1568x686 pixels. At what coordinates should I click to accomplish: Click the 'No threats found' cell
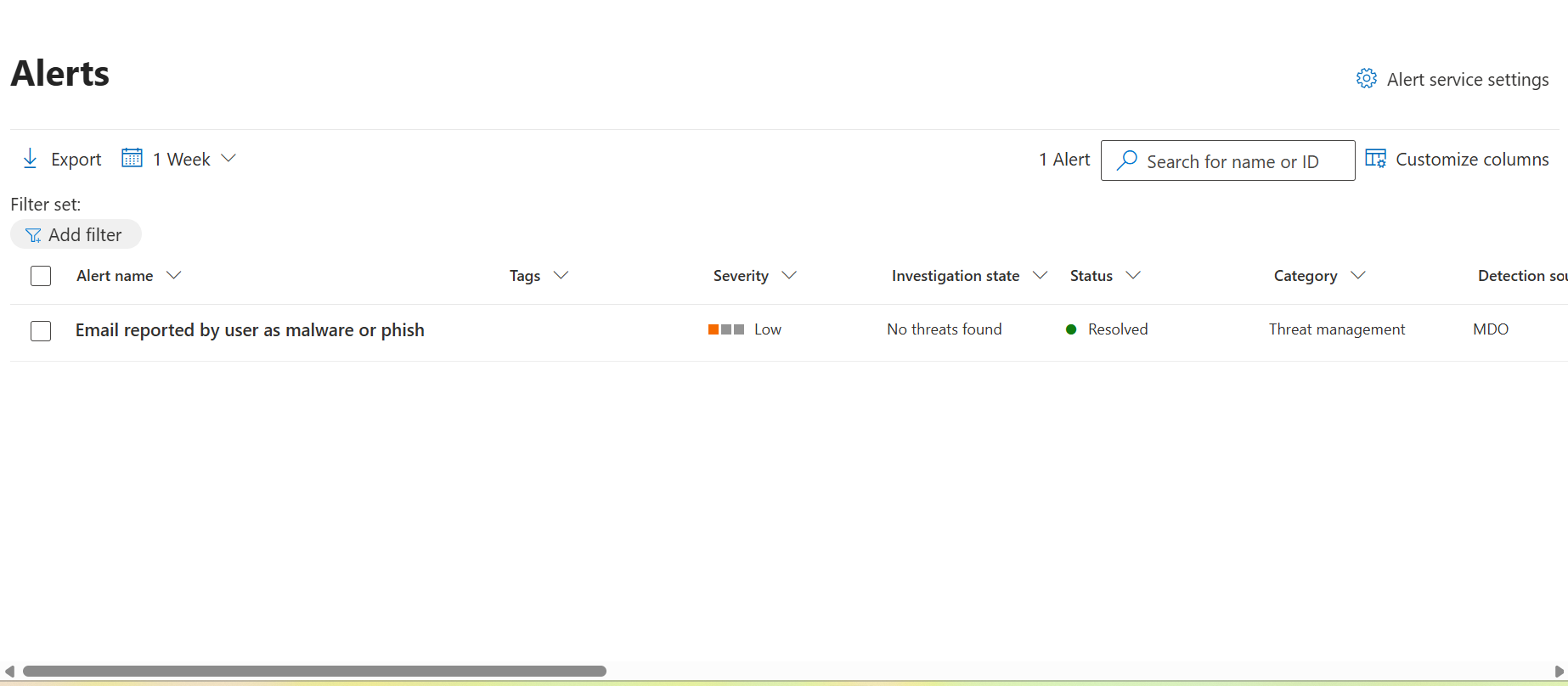(945, 329)
